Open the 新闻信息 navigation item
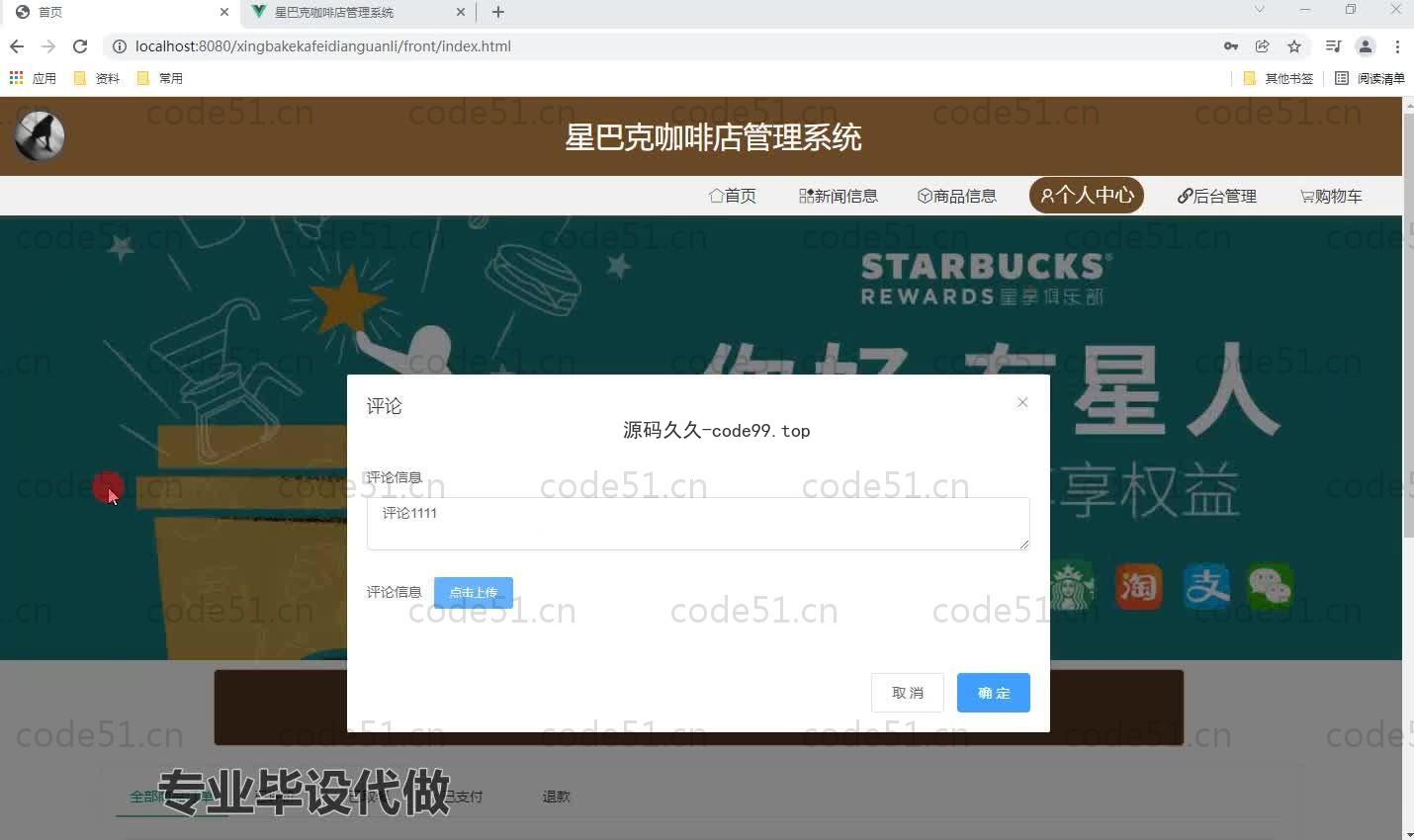The image size is (1414, 840). [839, 196]
